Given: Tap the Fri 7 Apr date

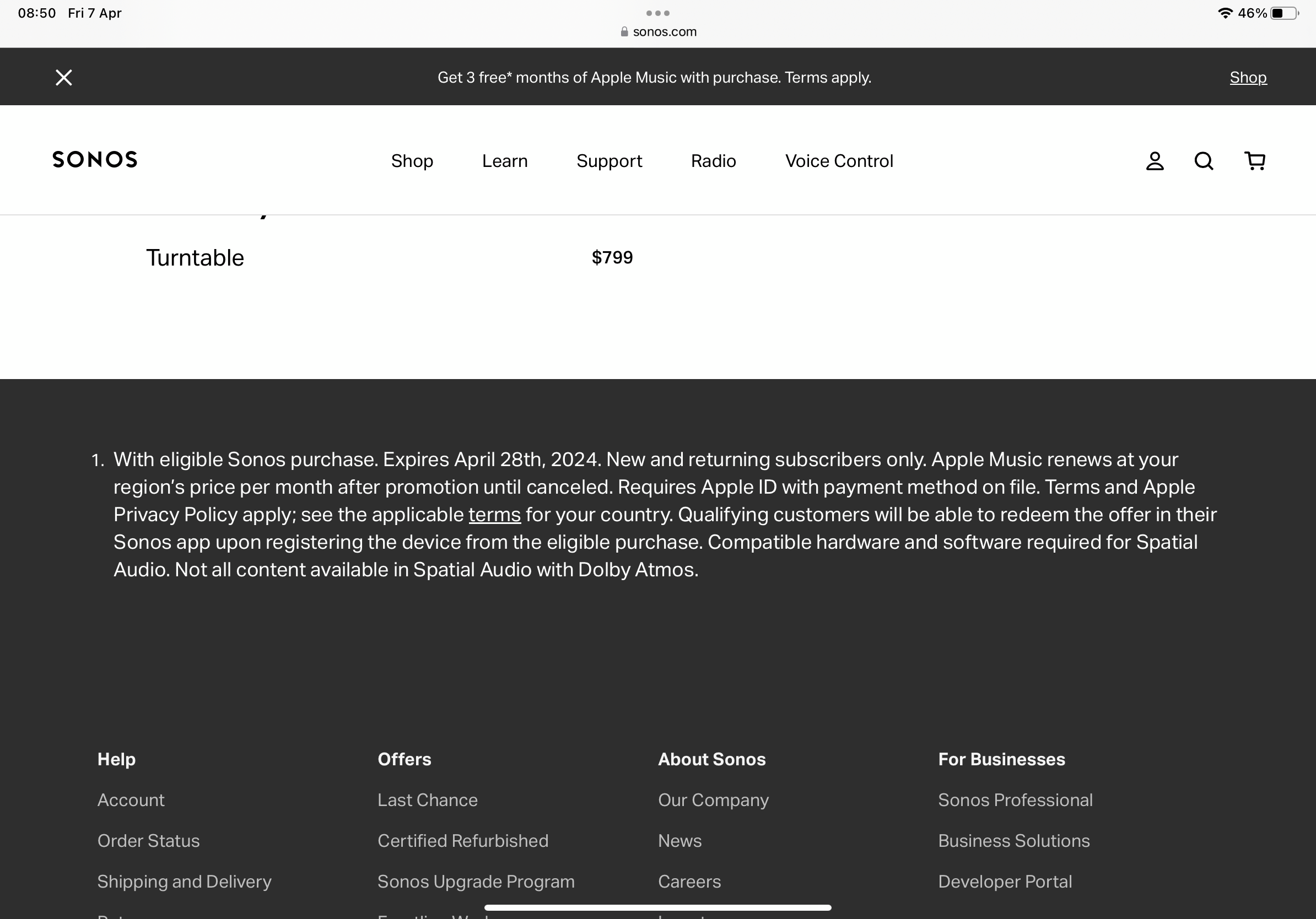Looking at the screenshot, I should click(95, 13).
